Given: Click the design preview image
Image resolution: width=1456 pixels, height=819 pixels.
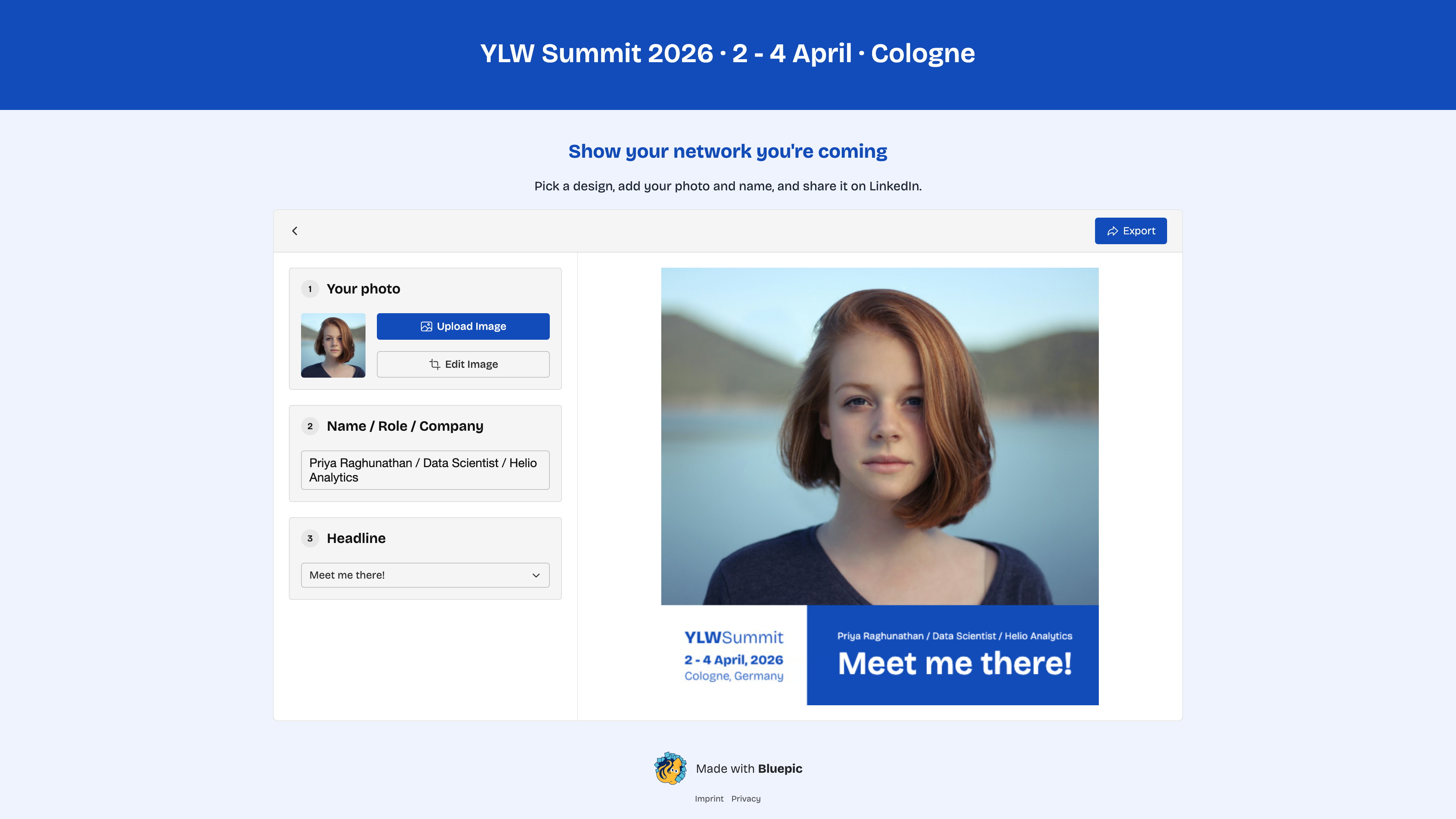Looking at the screenshot, I should (x=880, y=486).
